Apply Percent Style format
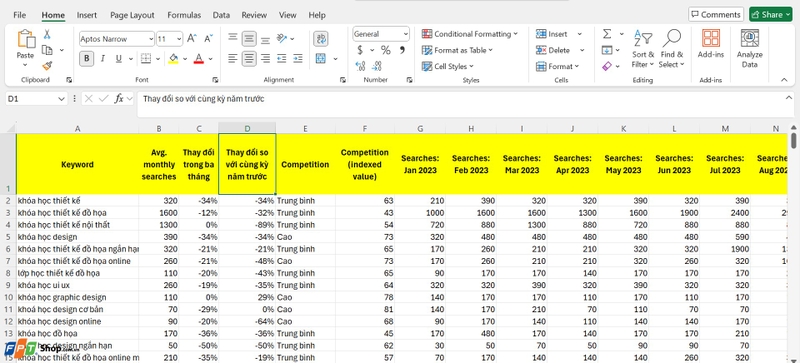This screenshot has width=800, height=363. [x=385, y=50]
